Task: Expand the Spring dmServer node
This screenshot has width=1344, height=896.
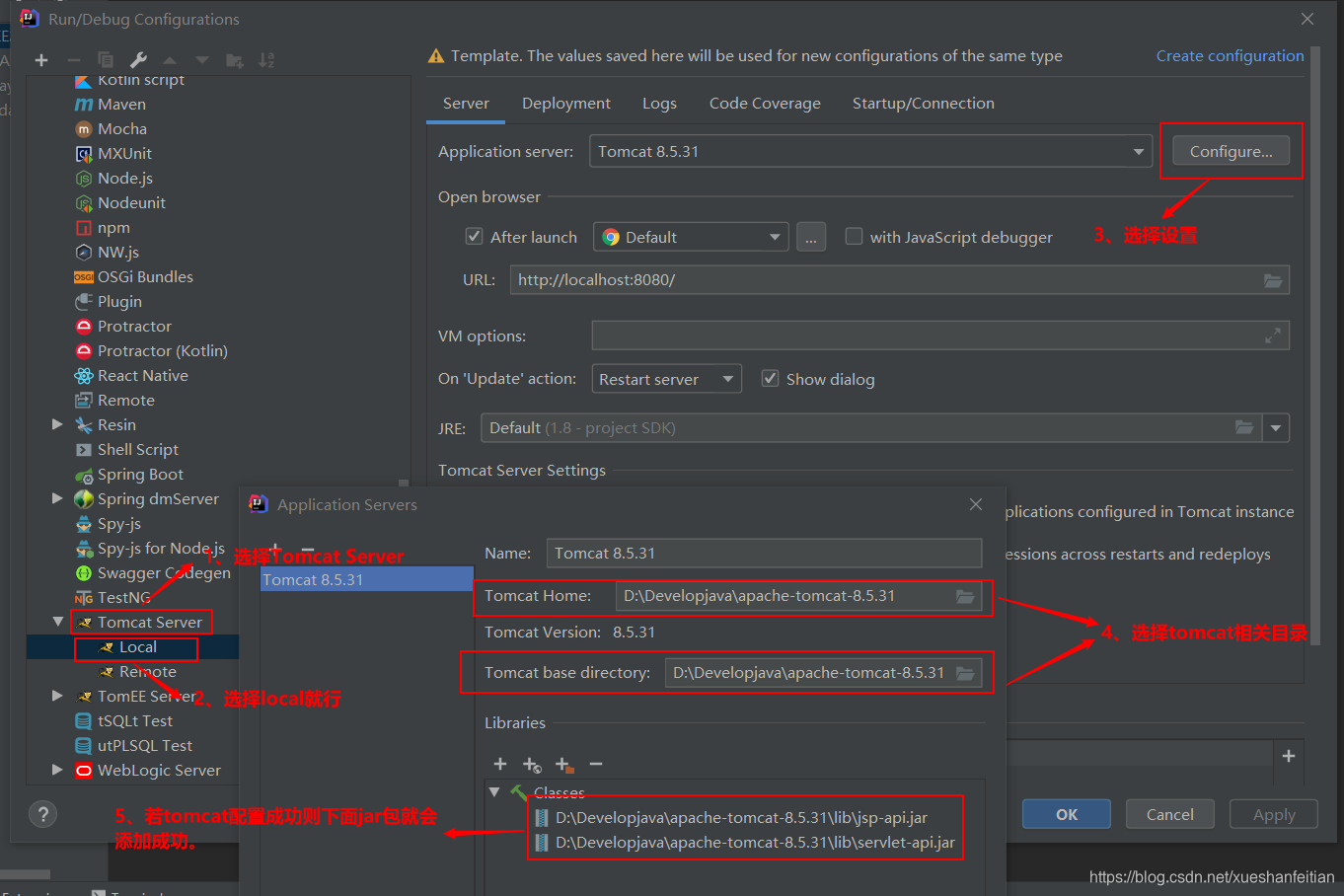Action: 57,498
